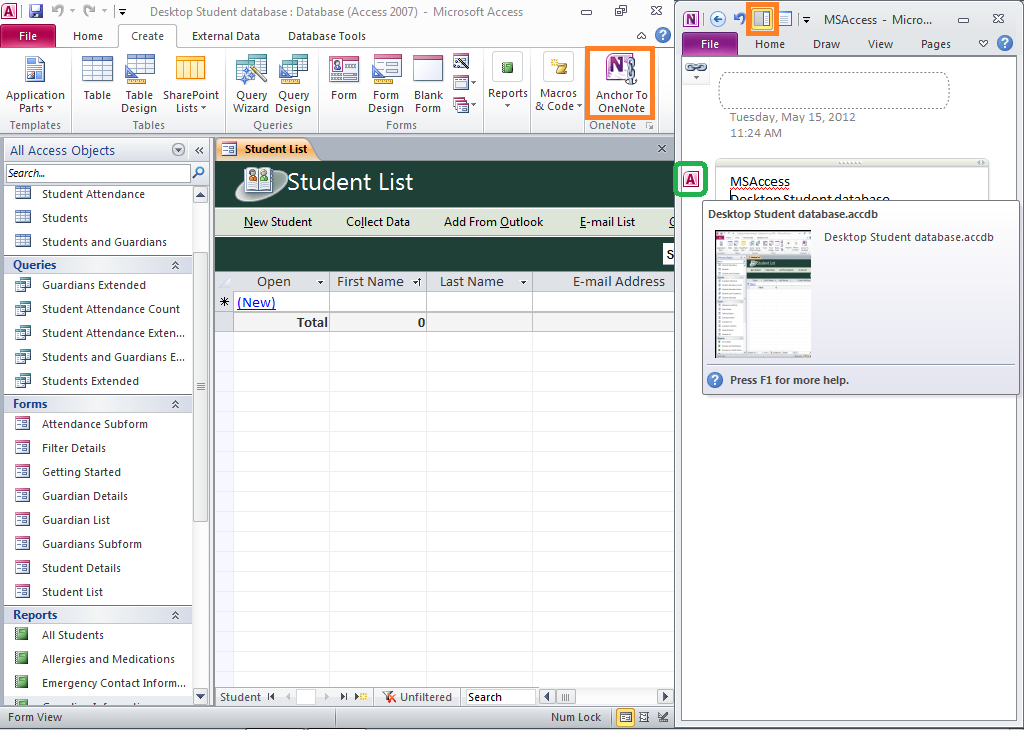Create new blank record in navigator
This screenshot has height=730, width=1024.
click(x=361, y=697)
